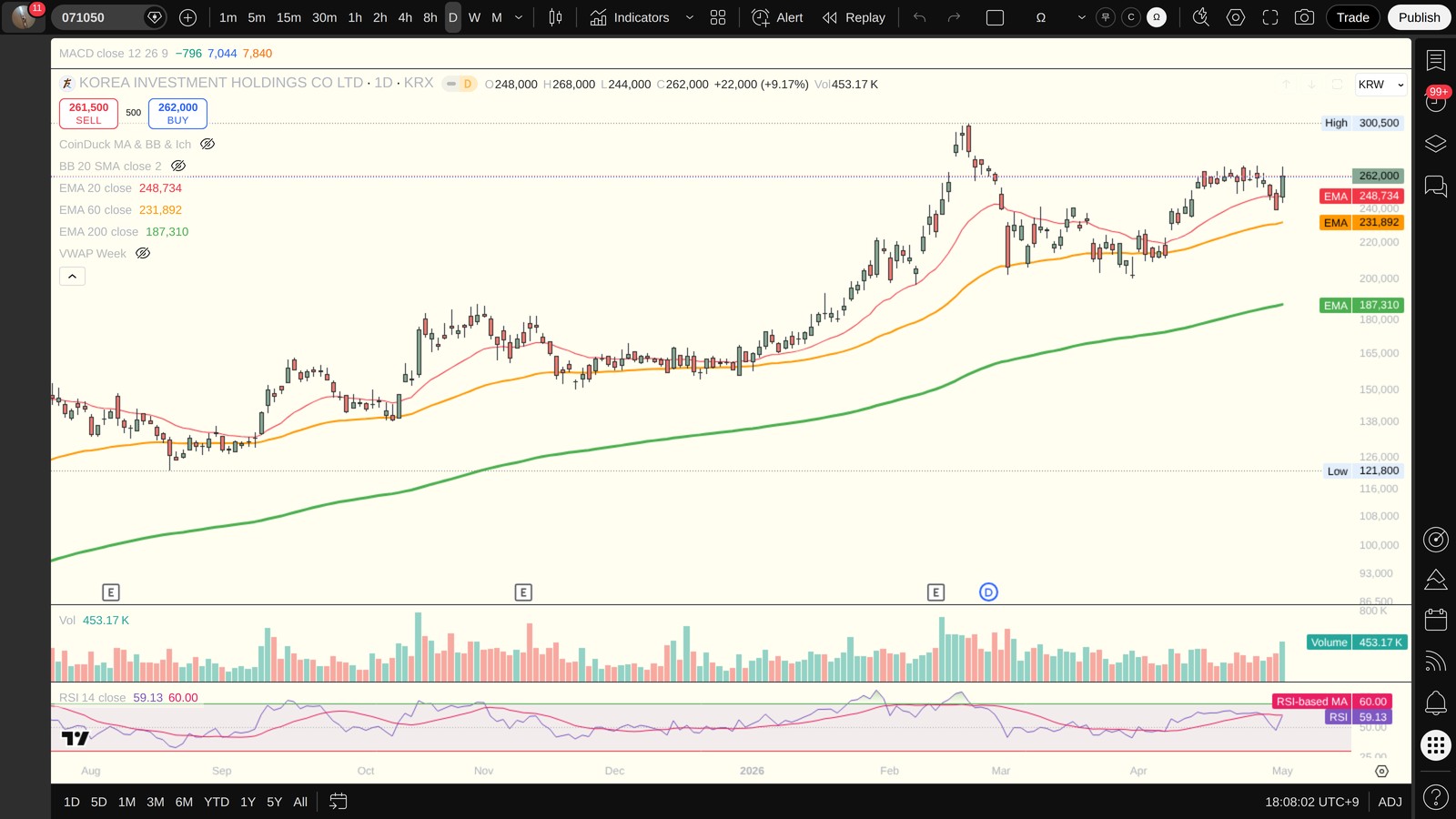Open the chats panel icon
This screenshot has width=1456, height=819.
click(x=1436, y=187)
